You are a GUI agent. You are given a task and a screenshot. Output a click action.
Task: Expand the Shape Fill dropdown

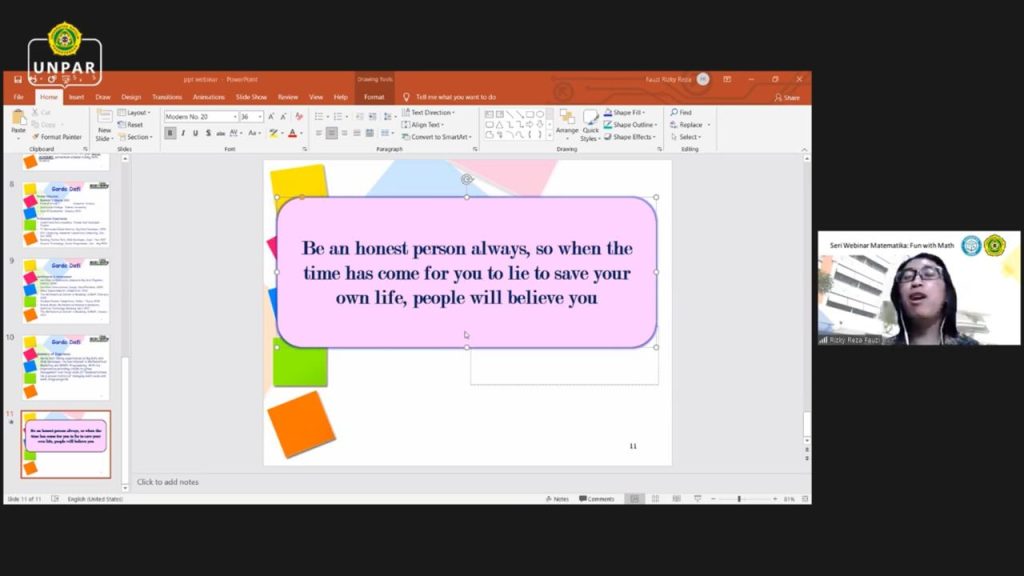(x=628, y=113)
